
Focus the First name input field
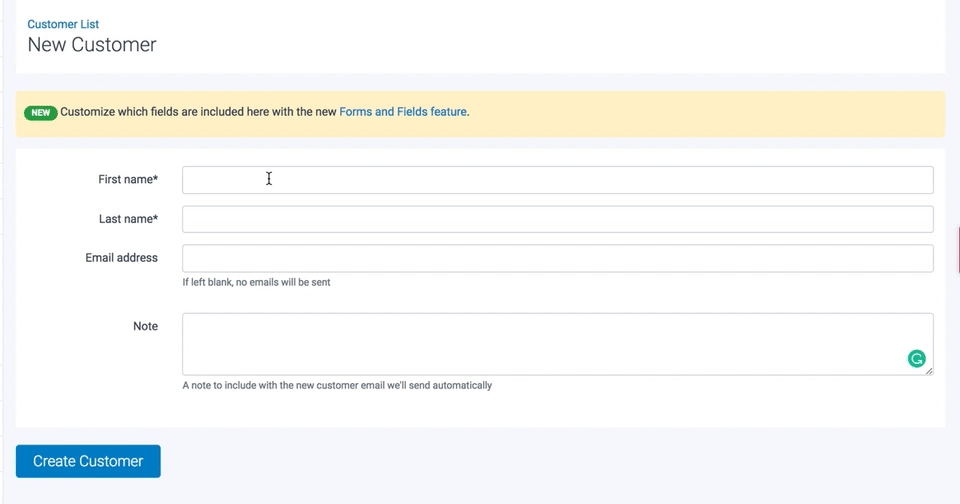(557, 180)
